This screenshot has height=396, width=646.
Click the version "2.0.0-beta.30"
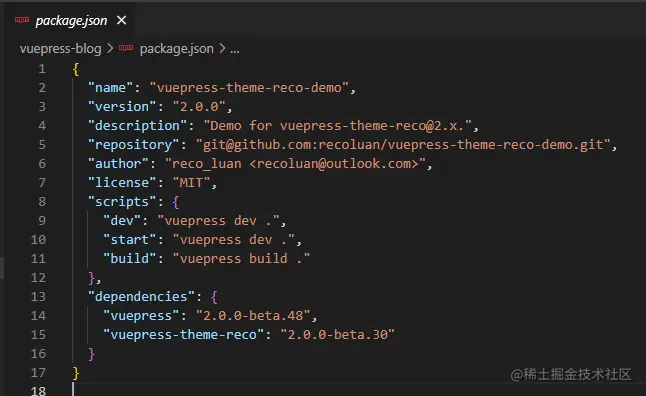pyautogui.click(x=337, y=334)
